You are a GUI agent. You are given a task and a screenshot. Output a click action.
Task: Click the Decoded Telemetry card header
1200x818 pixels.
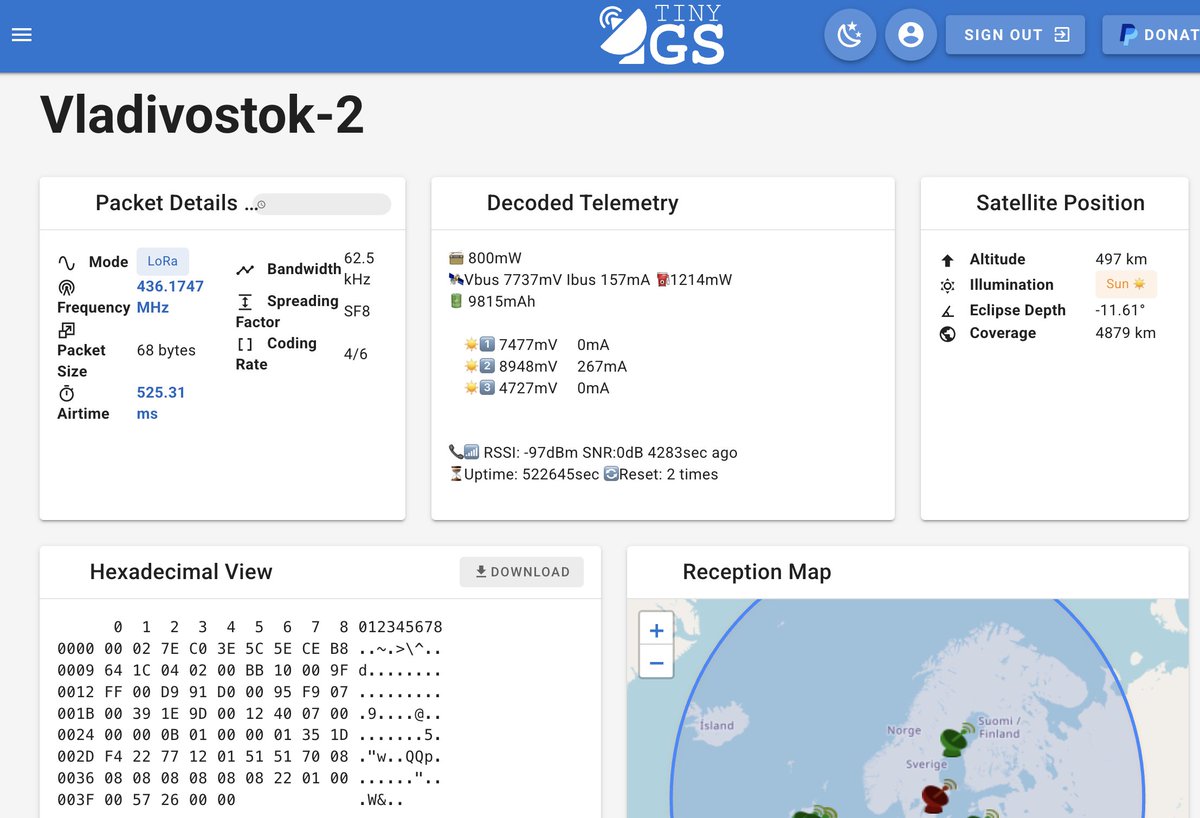coord(663,204)
